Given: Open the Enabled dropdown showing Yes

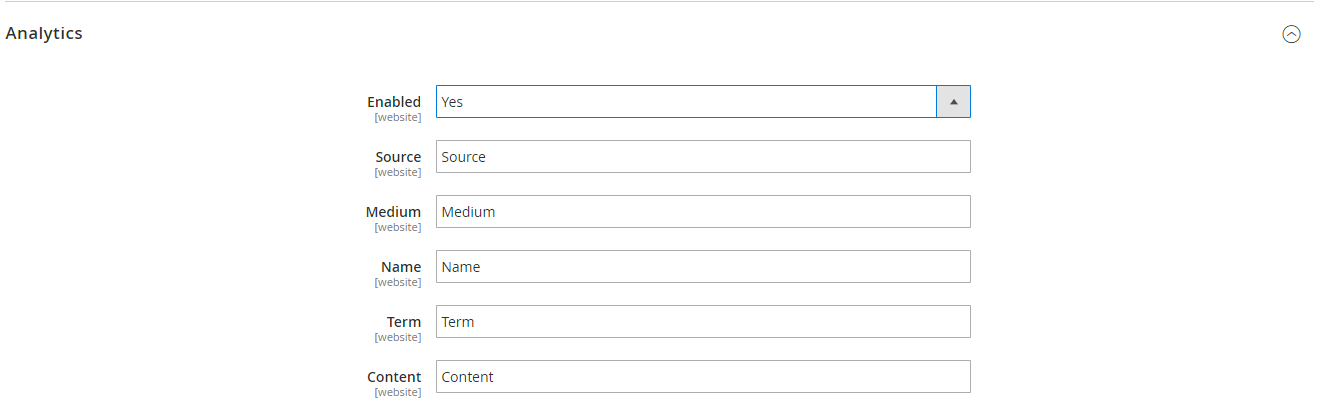Looking at the screenshot, I should pyautogui.click(x=686, y=102).
